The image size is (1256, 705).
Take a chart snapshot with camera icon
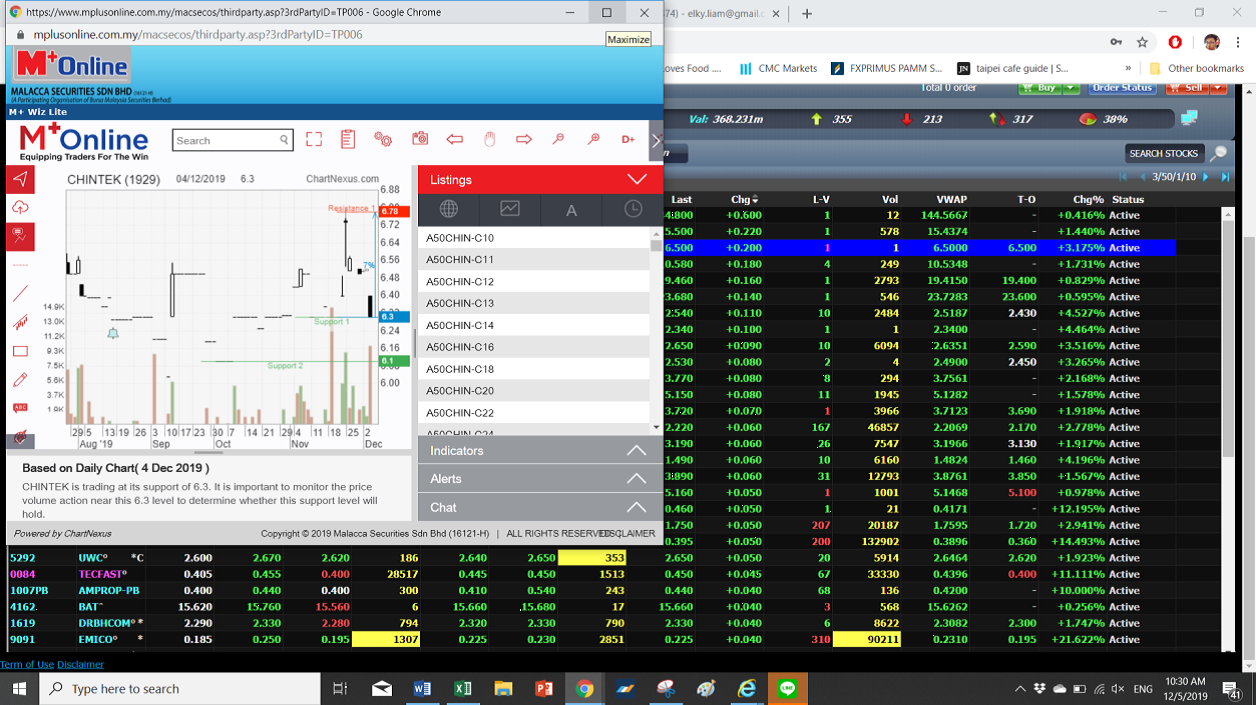point(420,140)
